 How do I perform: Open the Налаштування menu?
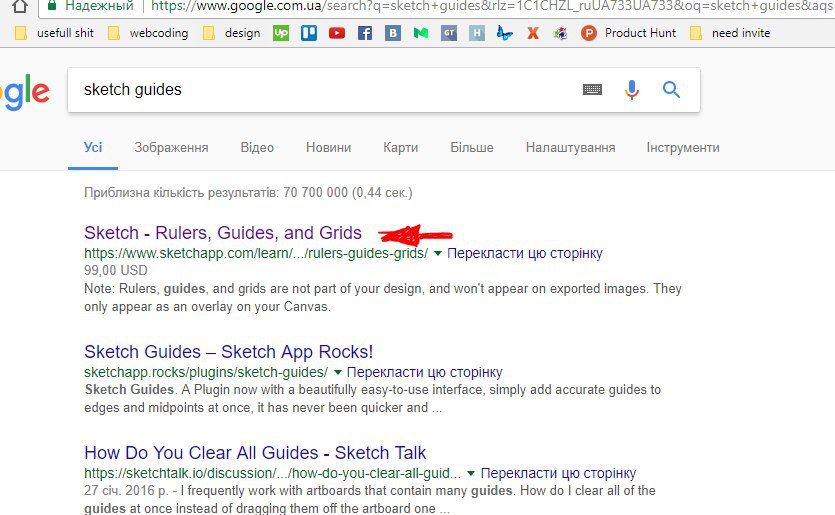pyautogui.click(x=570, y=148)
